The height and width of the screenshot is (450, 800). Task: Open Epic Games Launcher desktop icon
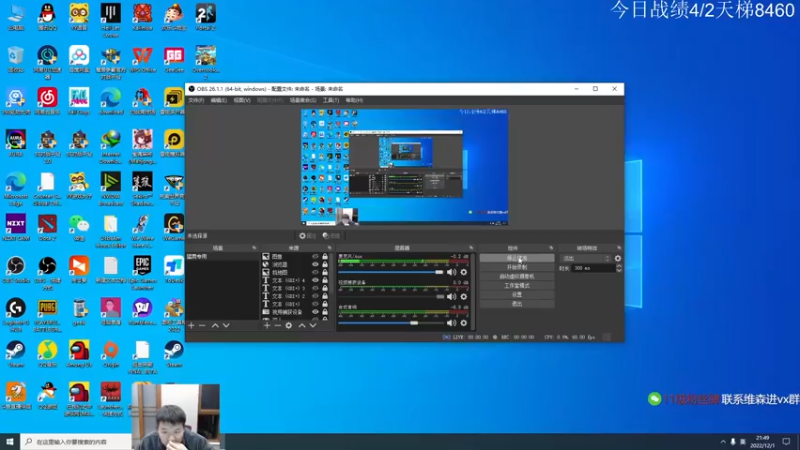point(142,273)
